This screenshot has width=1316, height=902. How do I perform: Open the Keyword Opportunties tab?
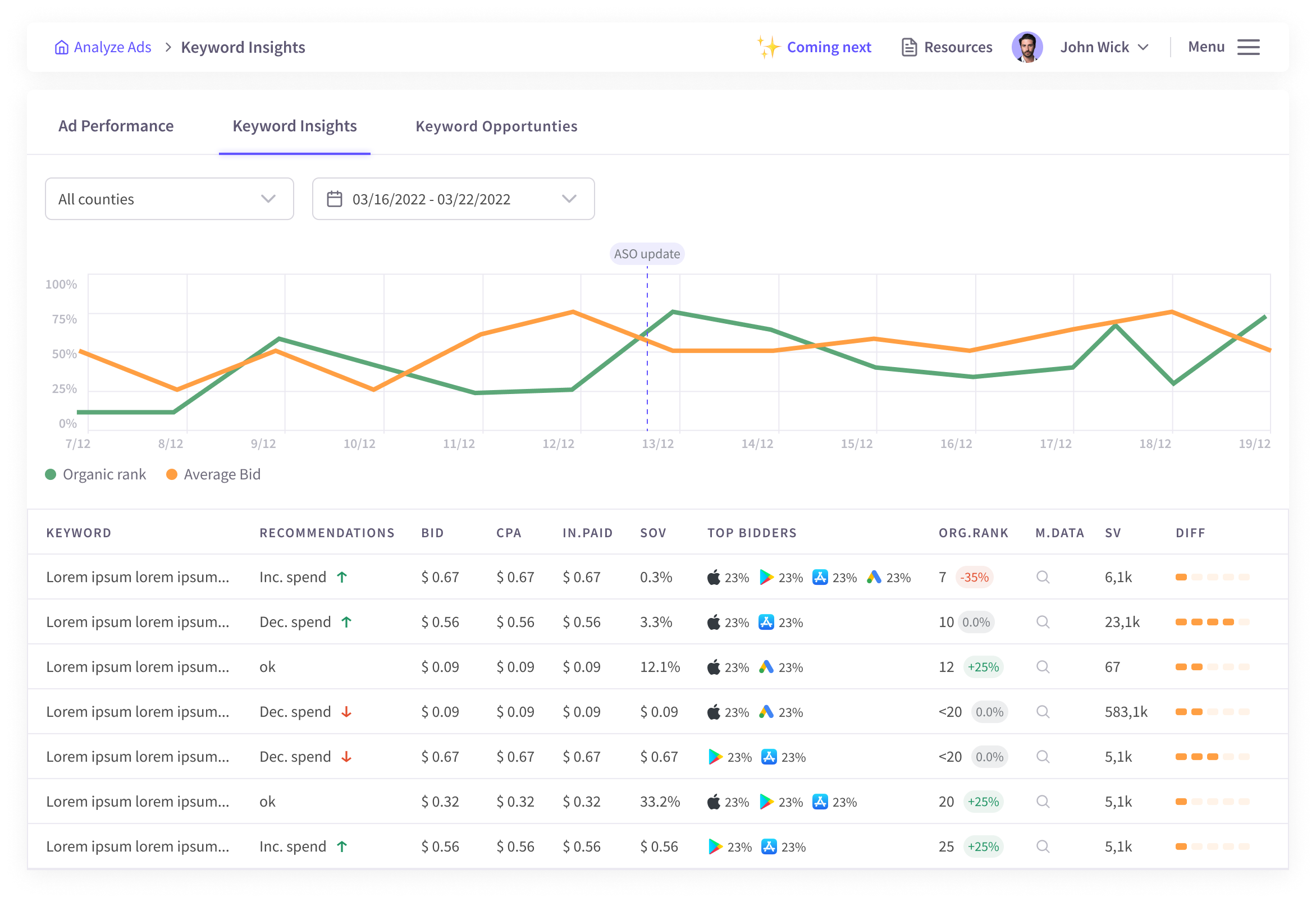coord(496,126)
